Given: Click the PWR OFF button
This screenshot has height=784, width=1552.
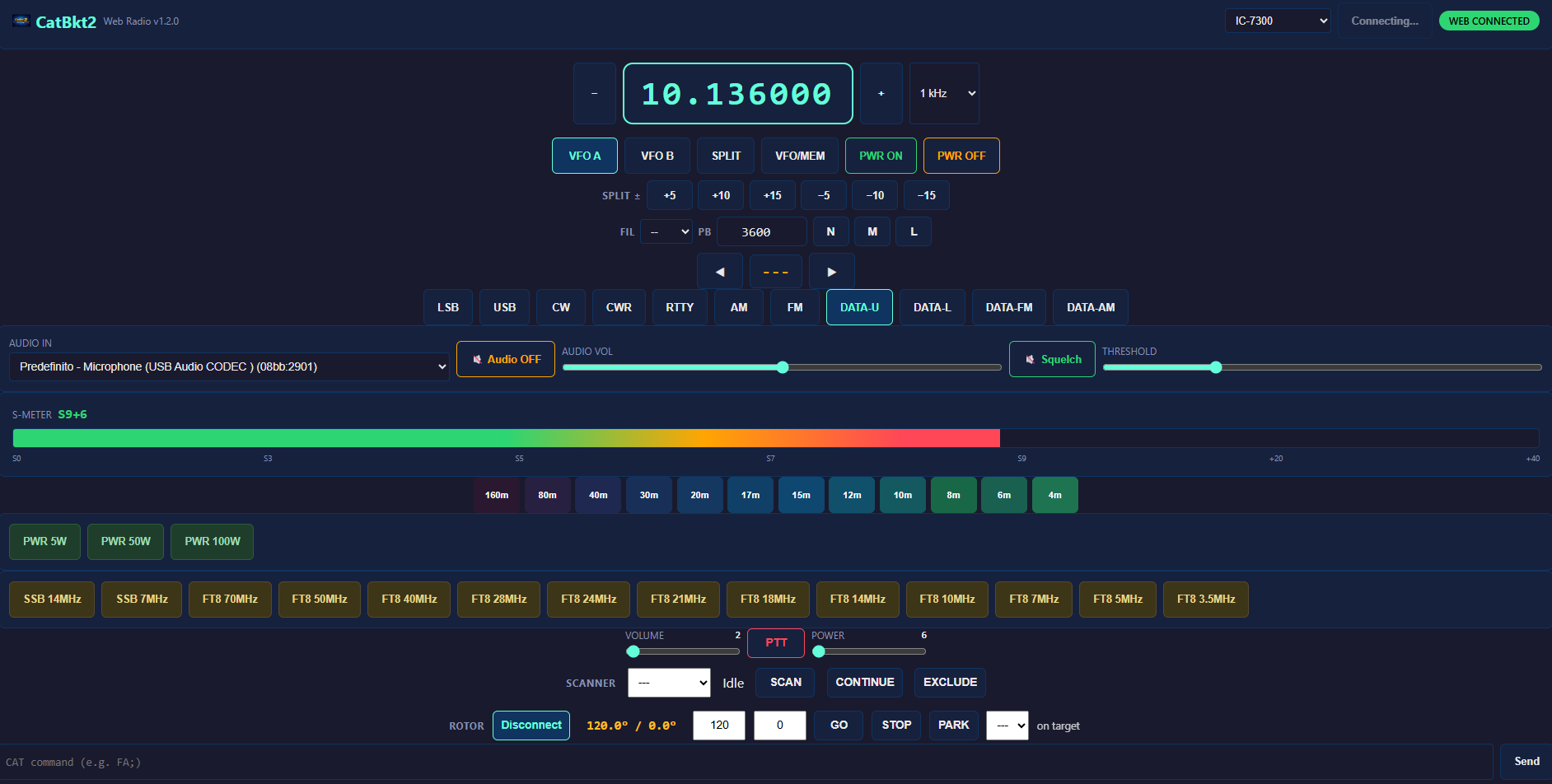Looking at the screenshot, I should click(961, 156).
